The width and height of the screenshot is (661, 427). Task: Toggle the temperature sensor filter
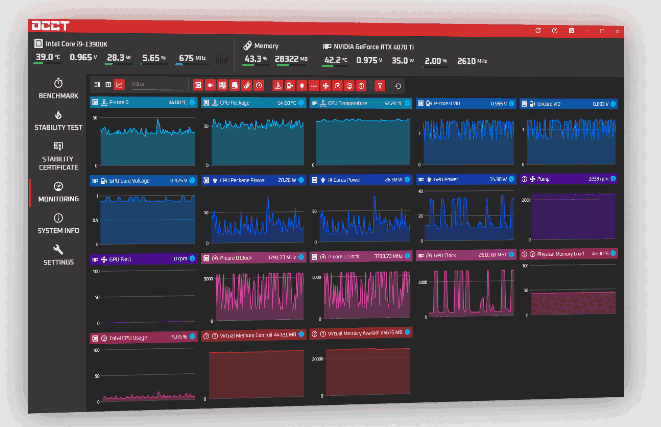tap(278, 86)
